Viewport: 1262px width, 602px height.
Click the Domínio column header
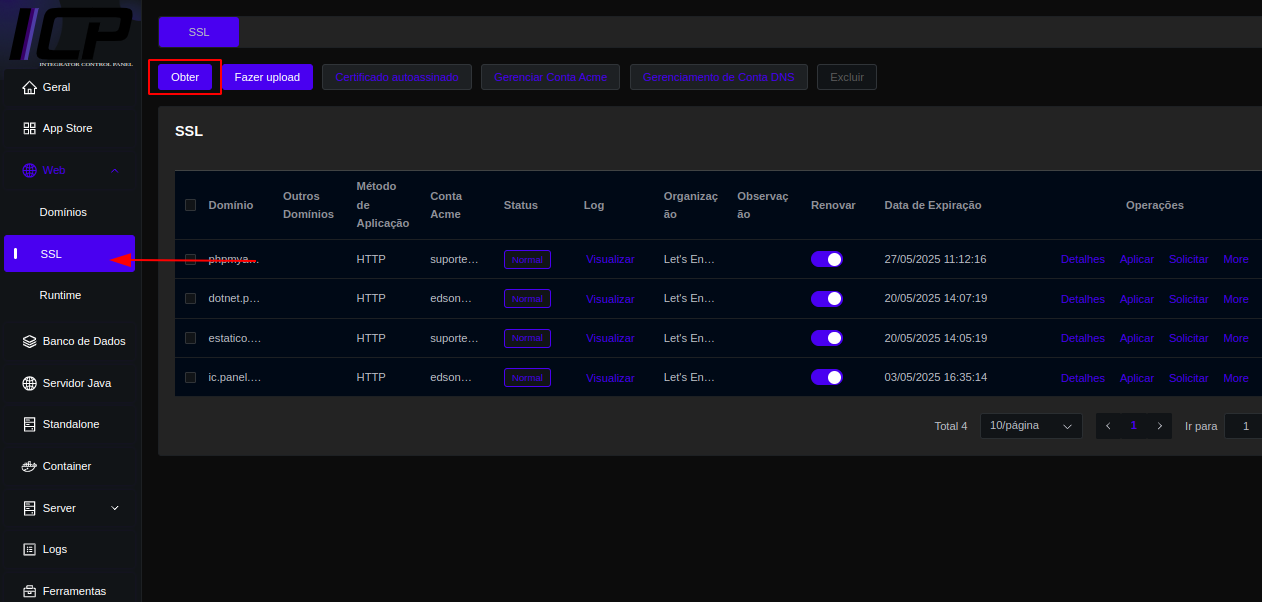(x=231, y=205)
